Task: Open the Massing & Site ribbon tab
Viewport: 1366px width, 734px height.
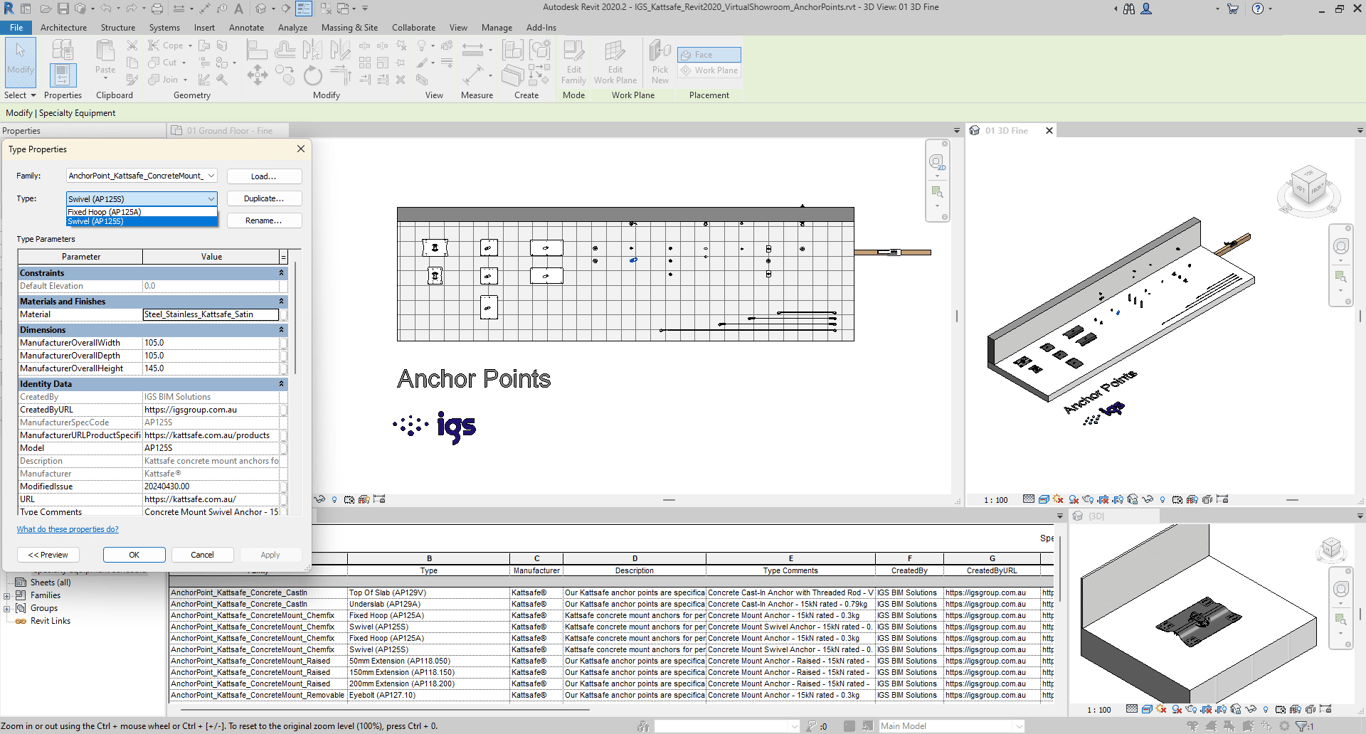Action: [349, 28]
